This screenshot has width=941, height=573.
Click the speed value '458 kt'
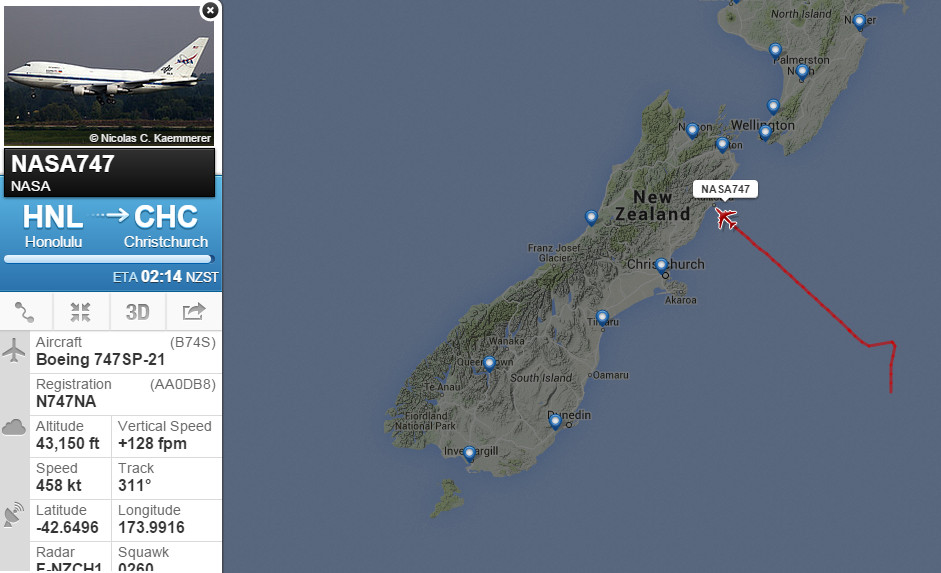click(58, 485)
